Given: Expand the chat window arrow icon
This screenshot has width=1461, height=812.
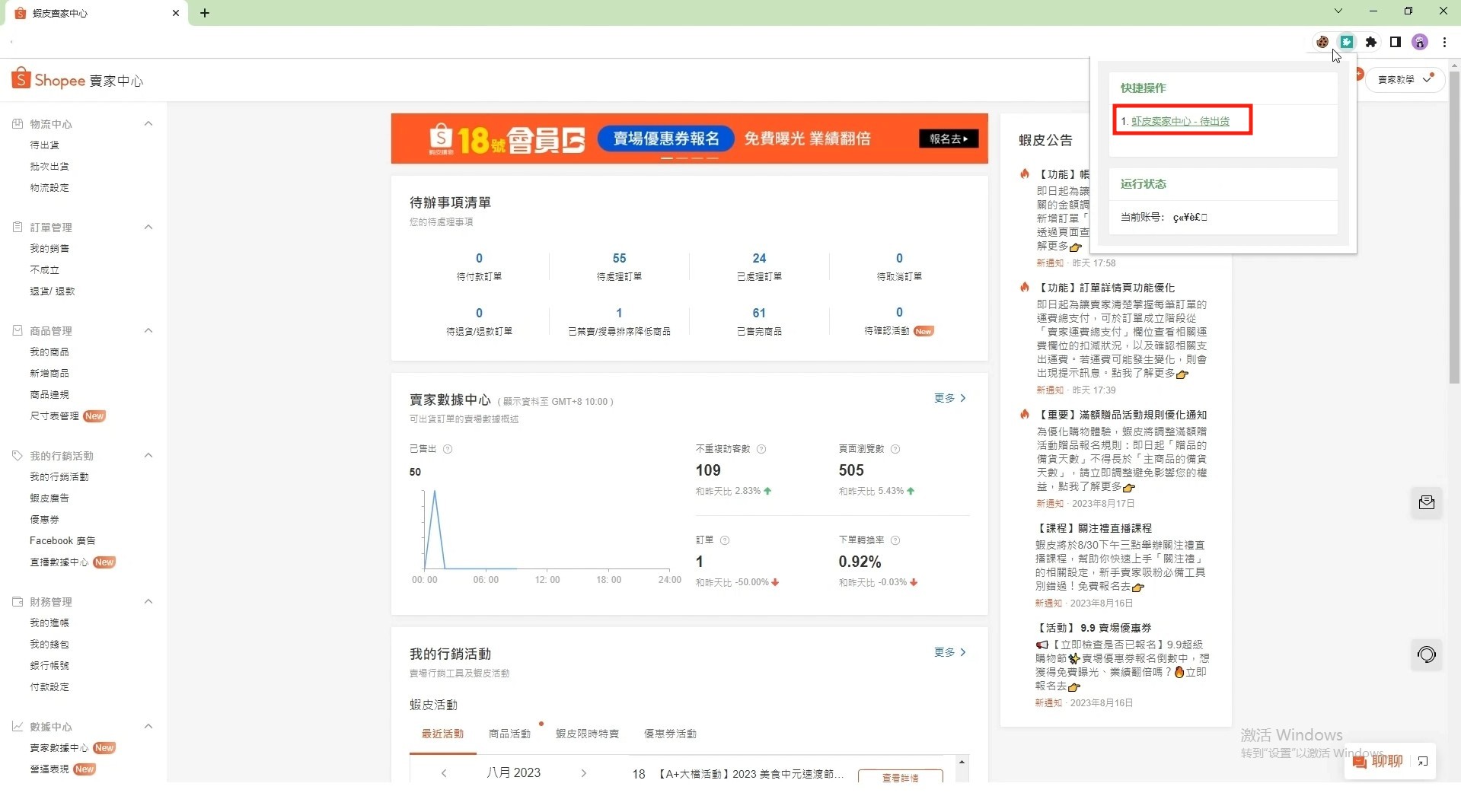Looking at the screenshot, I should coord(1423,761).
